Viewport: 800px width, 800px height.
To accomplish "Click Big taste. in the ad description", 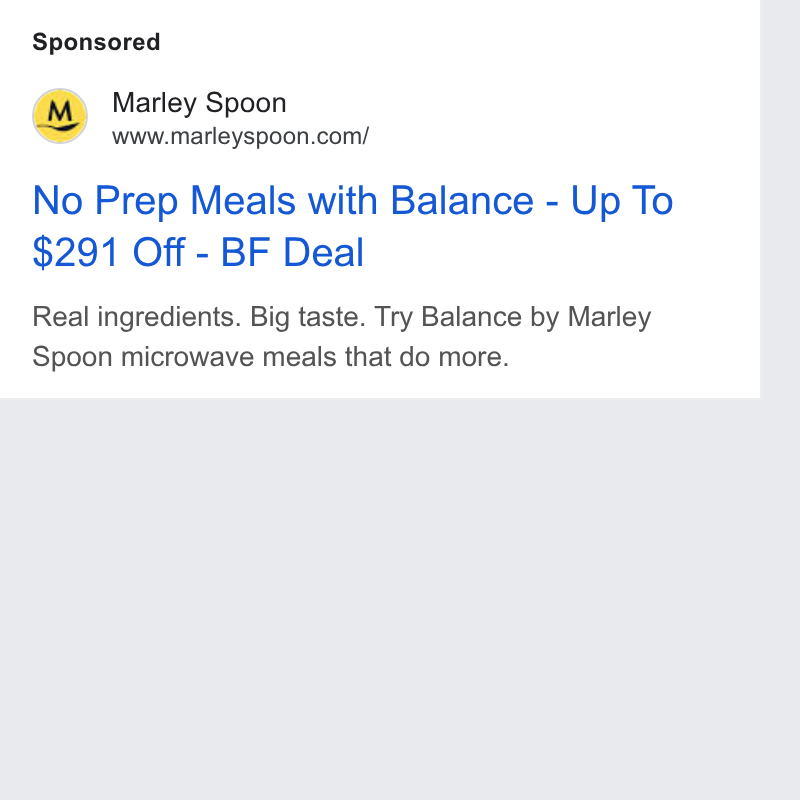I will coord(308,317).
